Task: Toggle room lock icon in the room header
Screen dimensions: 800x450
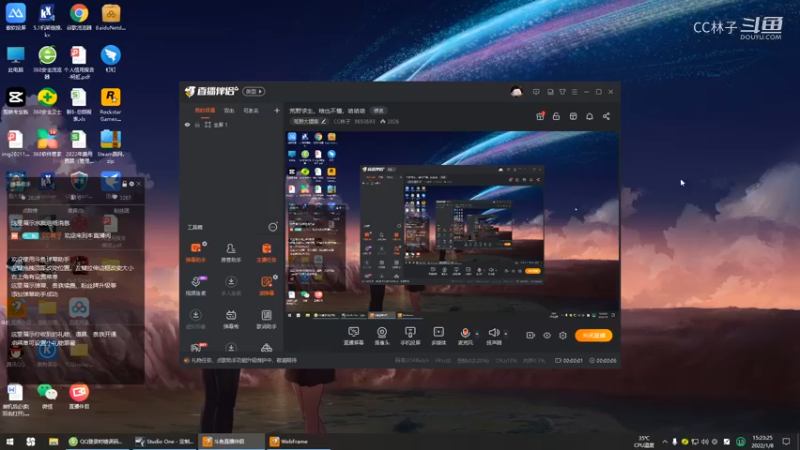Action: tap(556, 116)
